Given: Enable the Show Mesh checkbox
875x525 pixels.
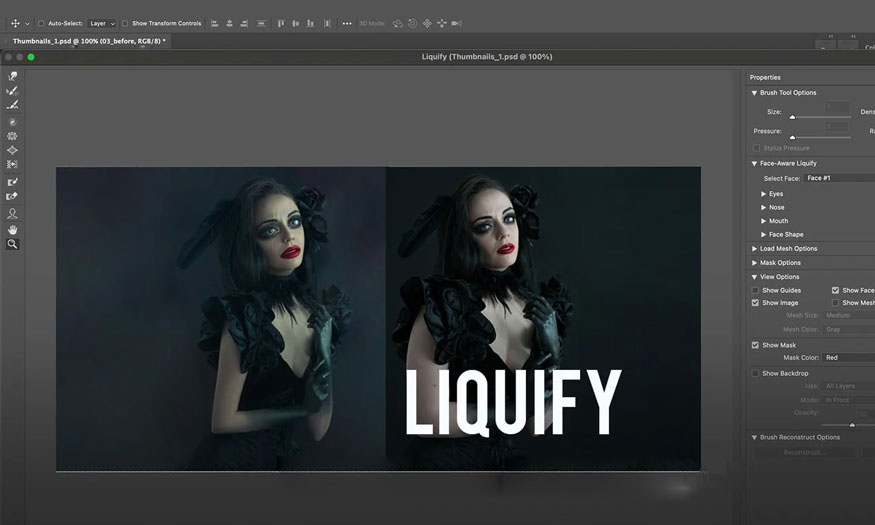Looking at the screenshot, I should [x=835, y=302].
